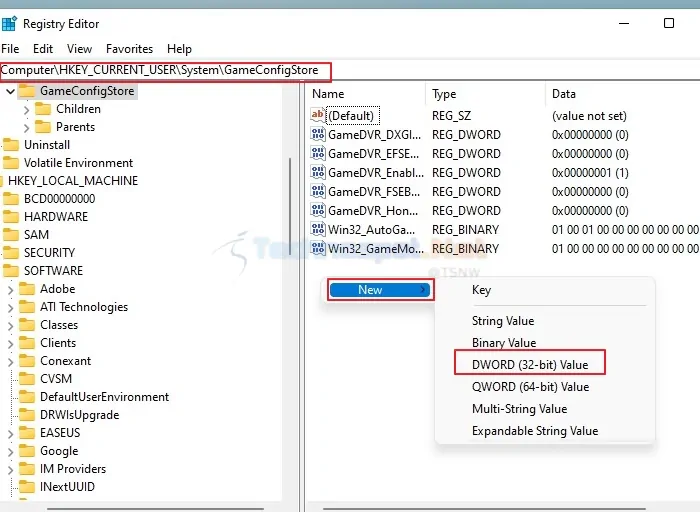Click the GameDVR_EFSE DWORD value icon
The height and width of the screenshot is (512, 700).
click(x=318, y=153)
